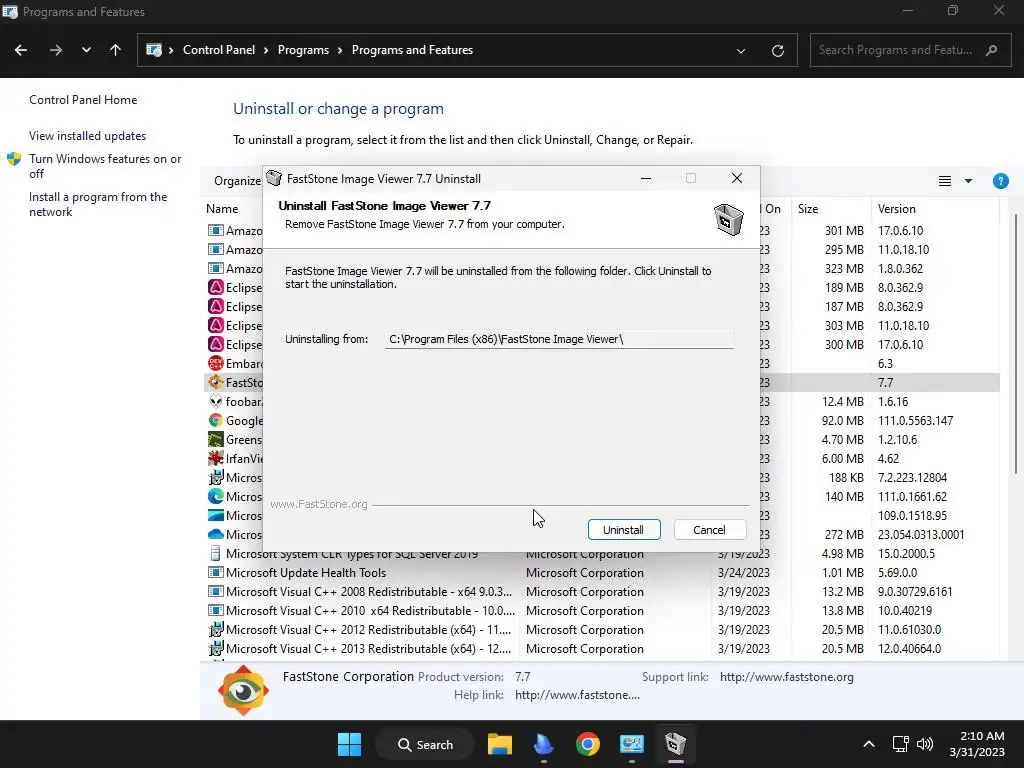Open Google Chrome from taskbar
Viewport: 1024px width, 768px height.
(x=588, y=744)
